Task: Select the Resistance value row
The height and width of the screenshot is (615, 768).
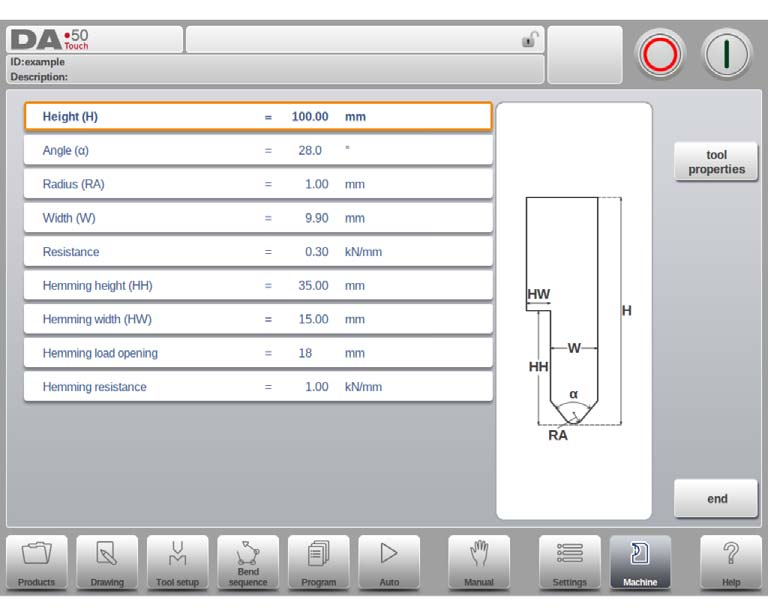Action: 258,252
